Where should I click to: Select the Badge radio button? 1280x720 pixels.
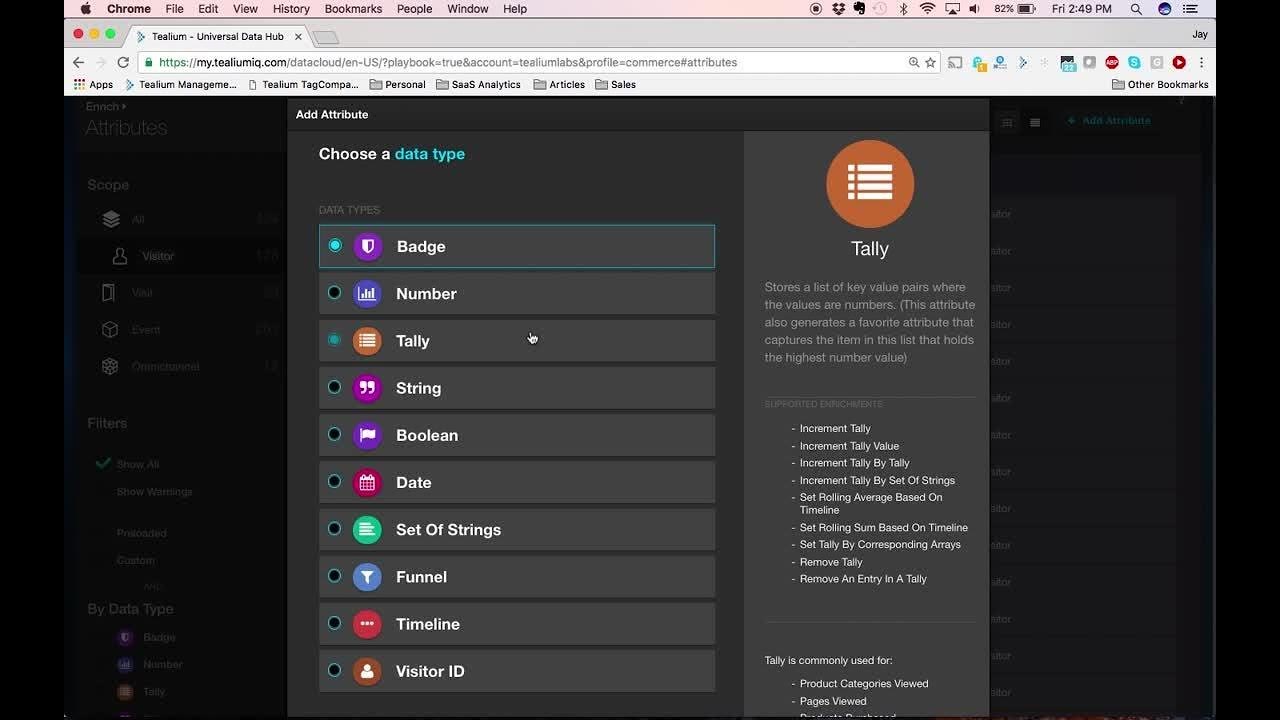click(x=335, y=245)
